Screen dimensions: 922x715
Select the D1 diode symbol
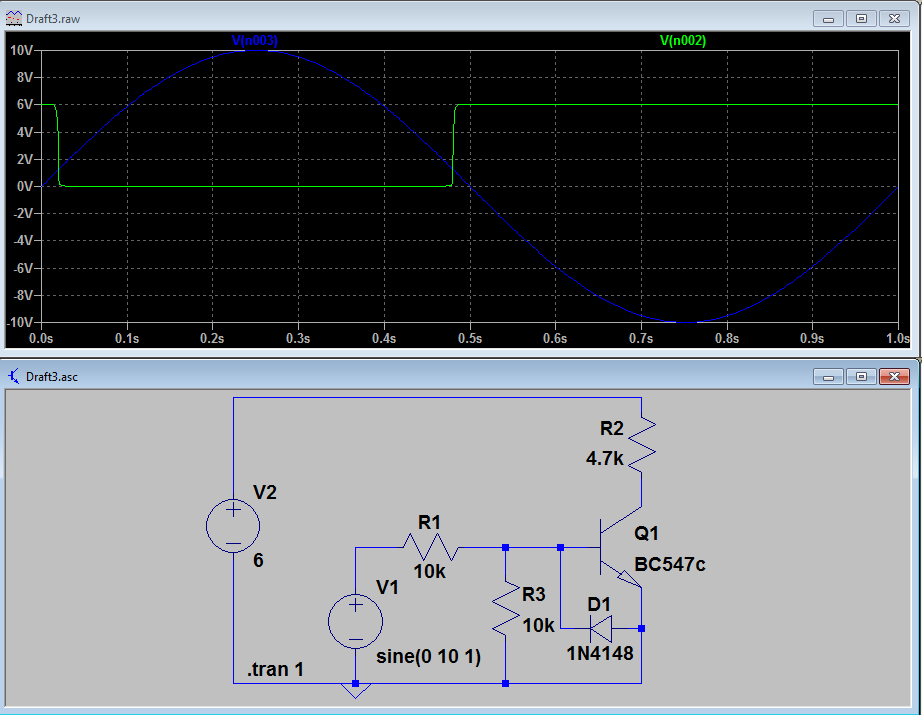tap(600, 629)
